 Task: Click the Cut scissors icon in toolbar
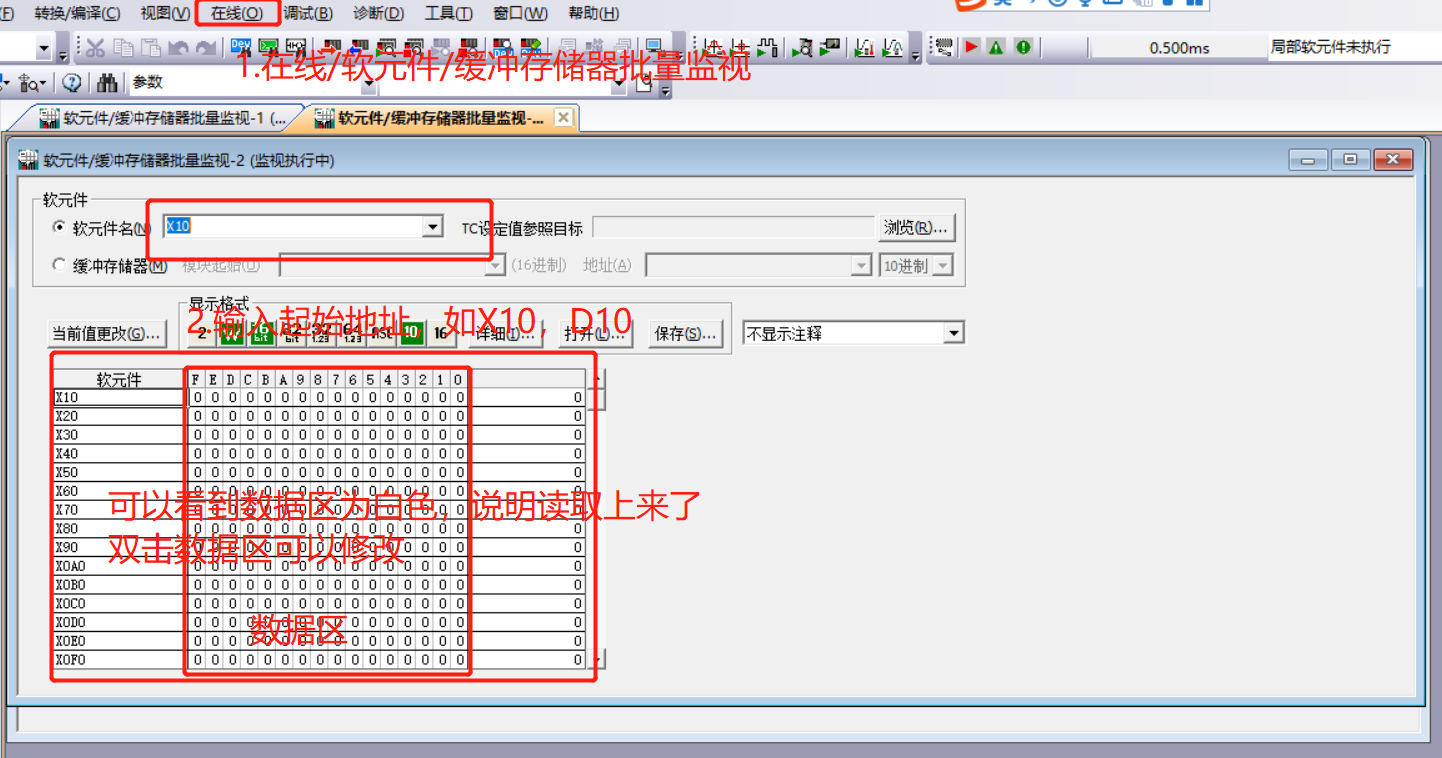pyautogui.click(x=95, y=47)
